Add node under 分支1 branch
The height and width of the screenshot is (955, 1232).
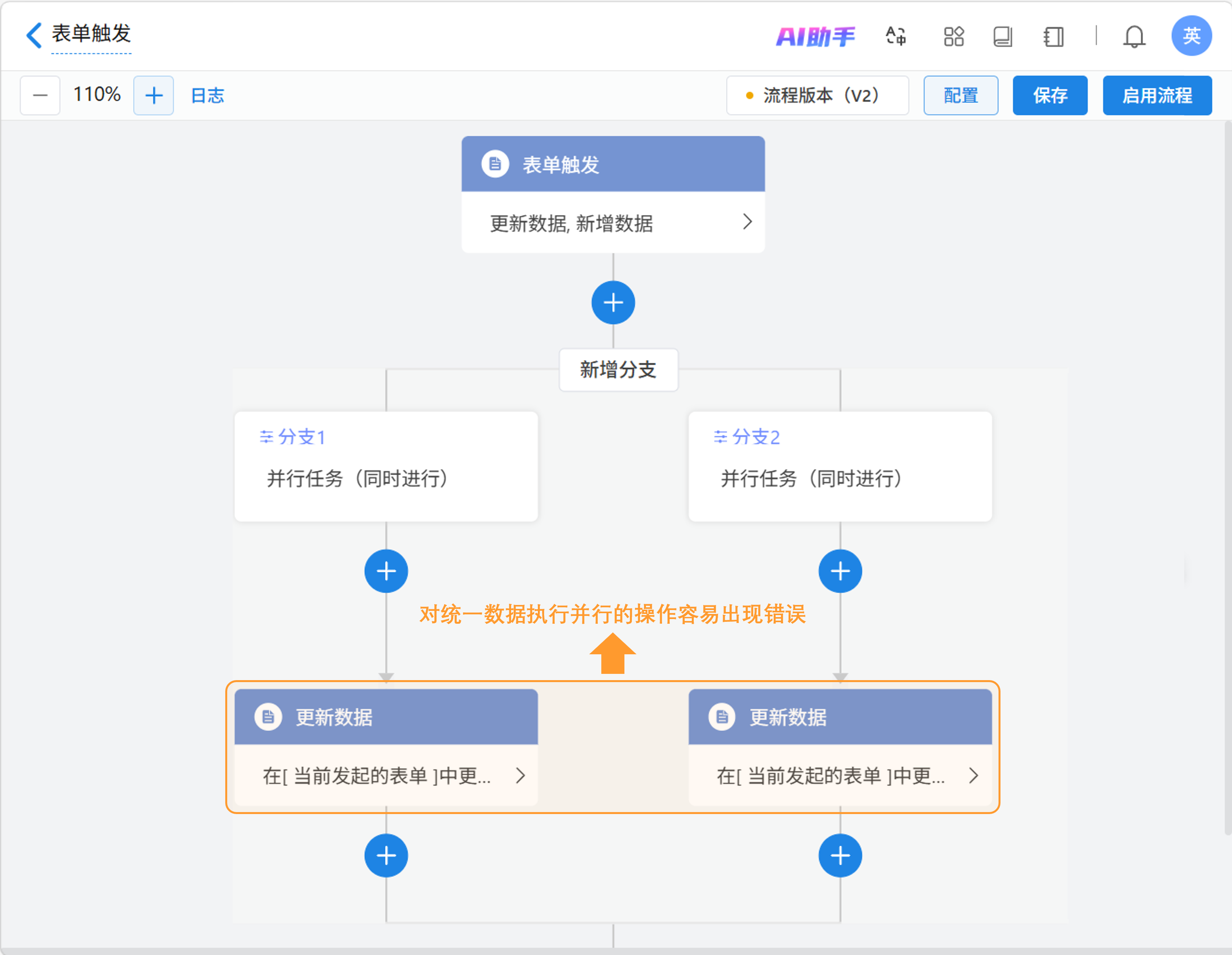(386, 571)
